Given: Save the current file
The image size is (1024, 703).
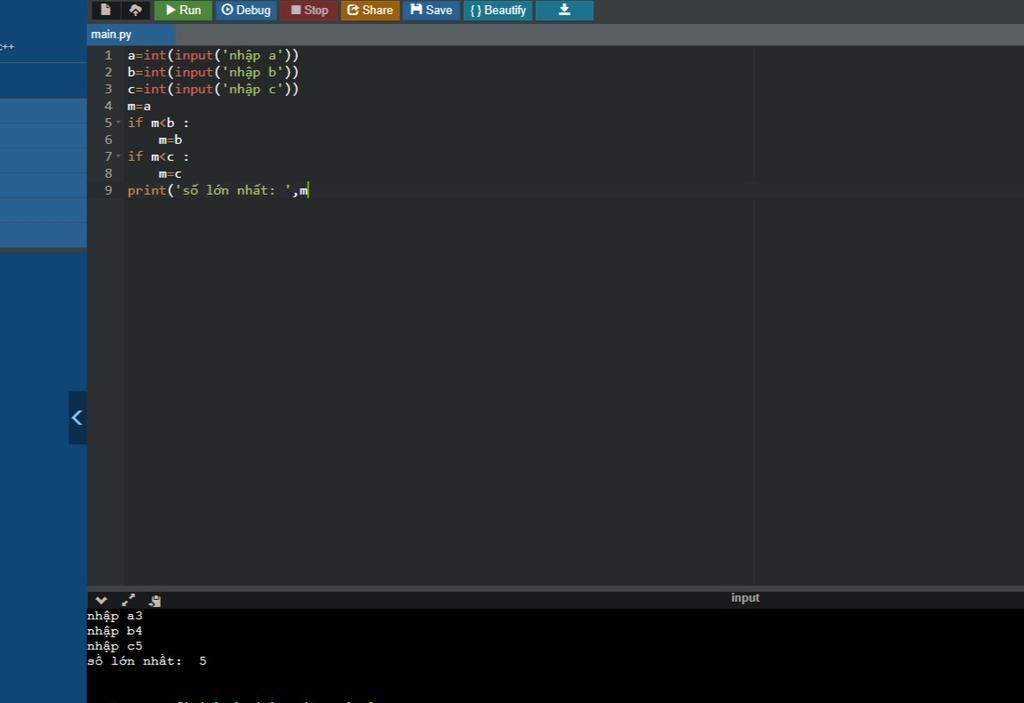Looking at the screenshot, I should coord(431,10).
